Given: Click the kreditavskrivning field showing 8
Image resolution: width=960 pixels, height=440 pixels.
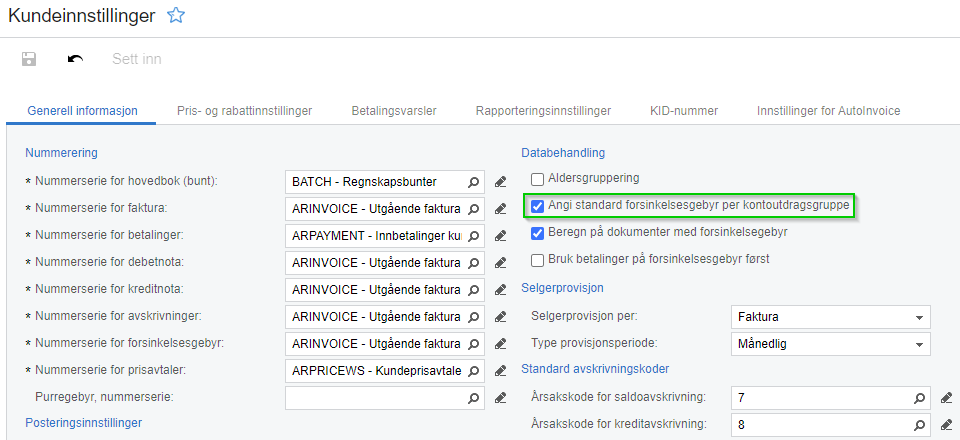Looking at the screenshot, I should point(830,424).
